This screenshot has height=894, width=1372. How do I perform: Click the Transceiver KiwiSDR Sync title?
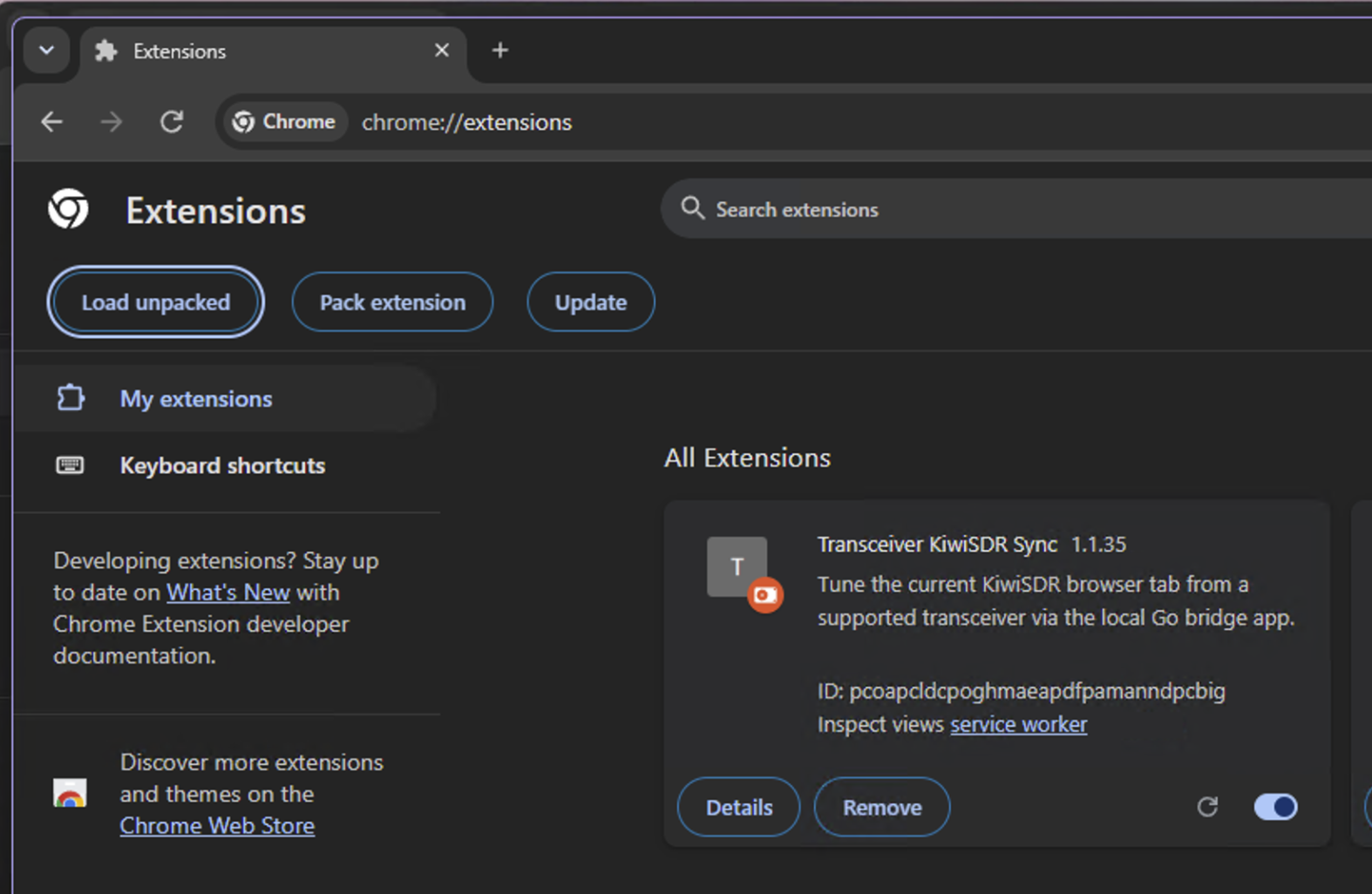937,545
